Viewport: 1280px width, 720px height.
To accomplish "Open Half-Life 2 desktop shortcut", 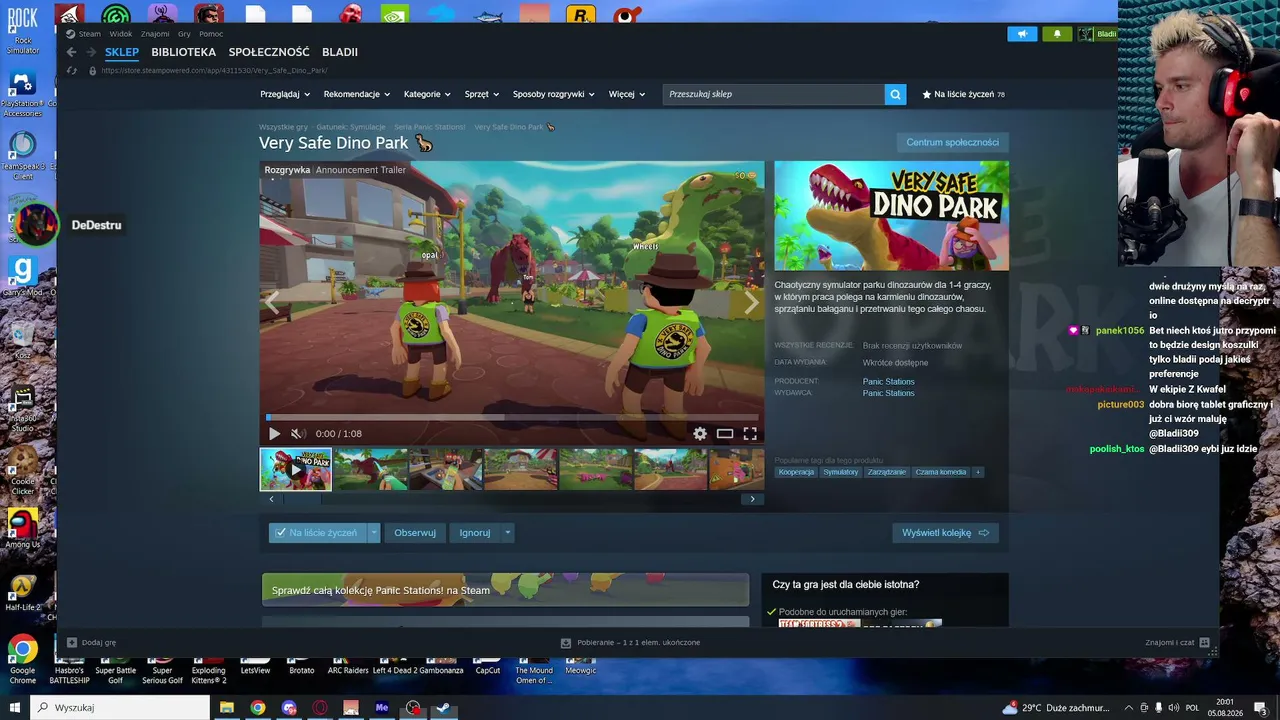I will (22, 590).
